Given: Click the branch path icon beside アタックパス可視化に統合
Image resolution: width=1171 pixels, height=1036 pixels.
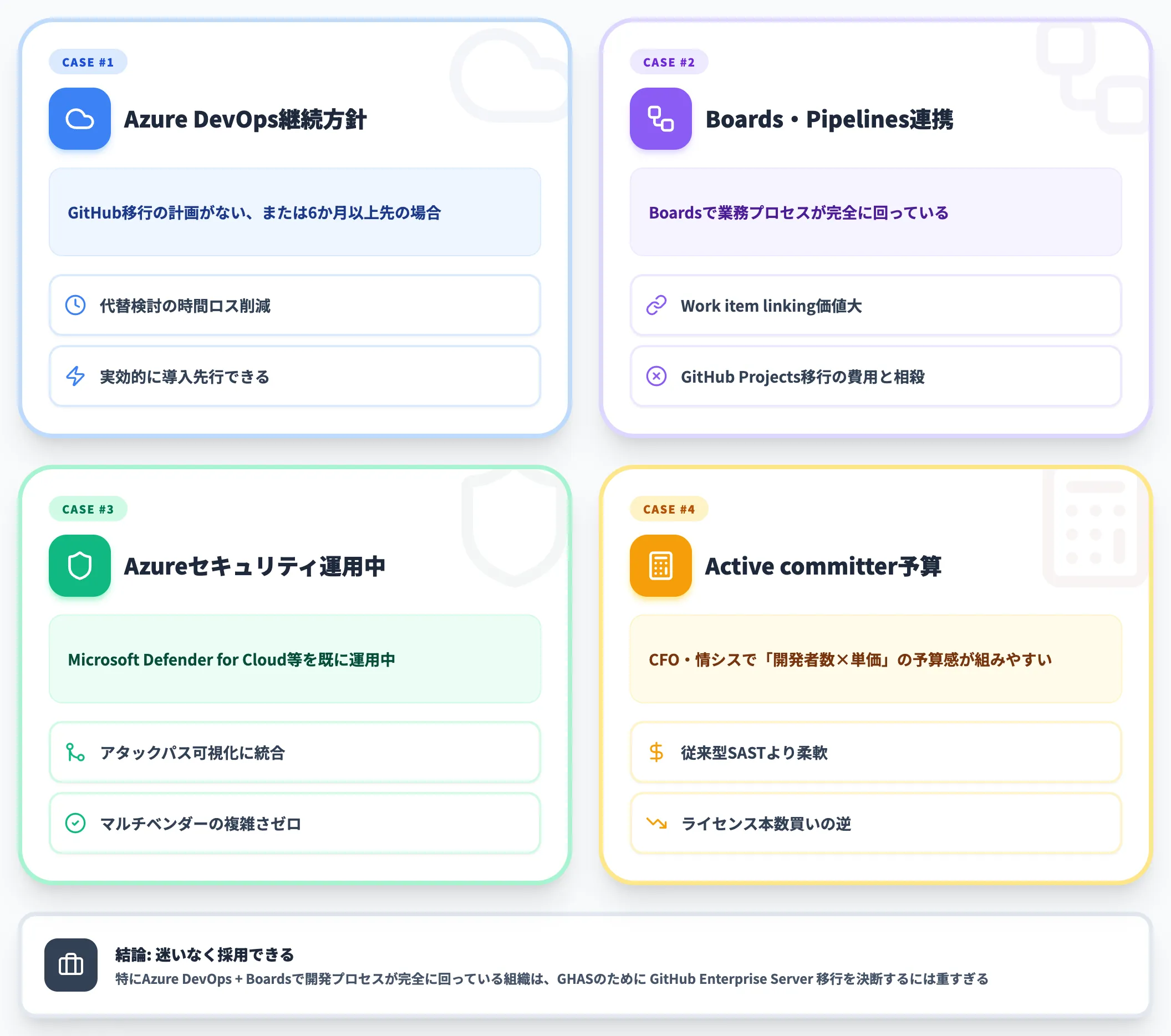Looking at the screenshot, I should tap(75, 753).
